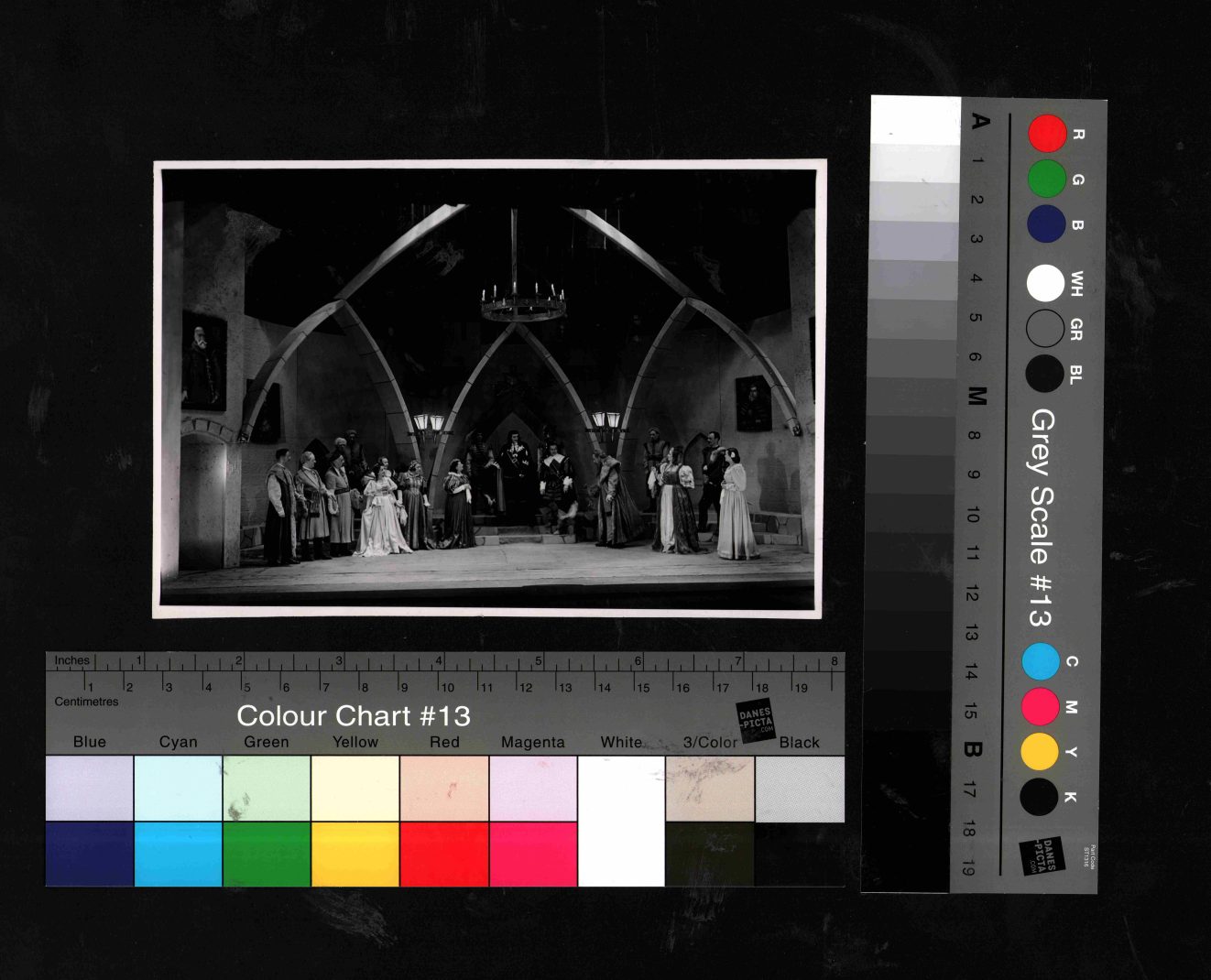Select the yellow circle labeled Y

click(1040, 752)
